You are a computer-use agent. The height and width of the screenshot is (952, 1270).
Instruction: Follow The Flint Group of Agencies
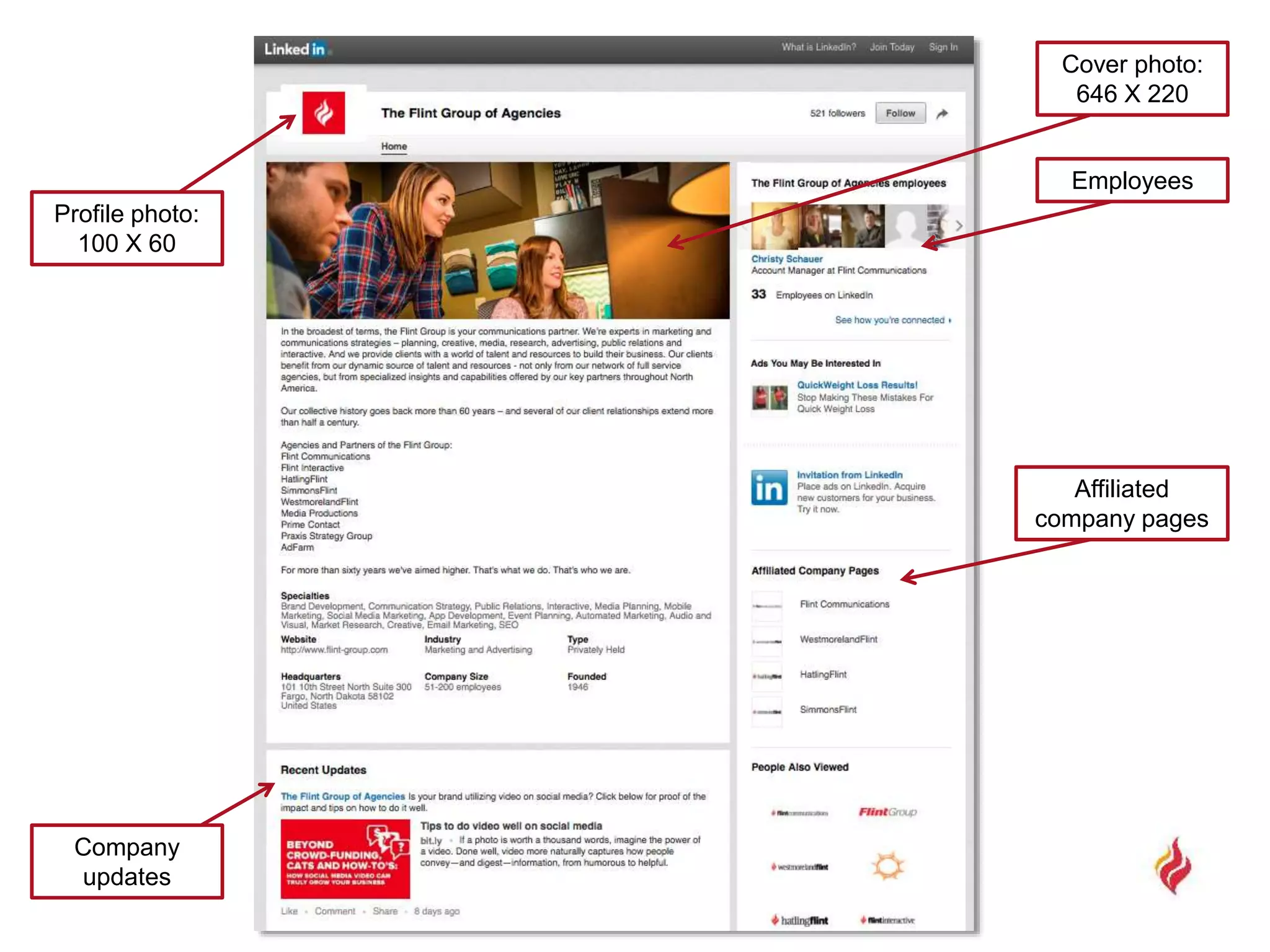pos(900,113)
